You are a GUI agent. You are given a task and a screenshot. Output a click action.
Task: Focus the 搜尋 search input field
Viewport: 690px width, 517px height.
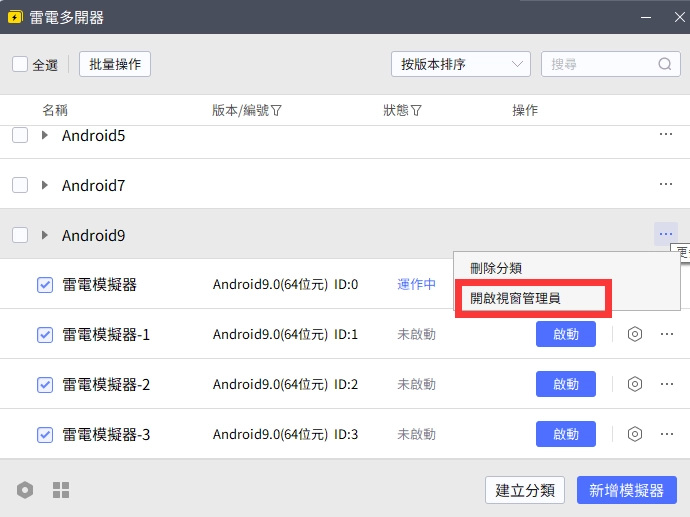click(x=611, y=64)
